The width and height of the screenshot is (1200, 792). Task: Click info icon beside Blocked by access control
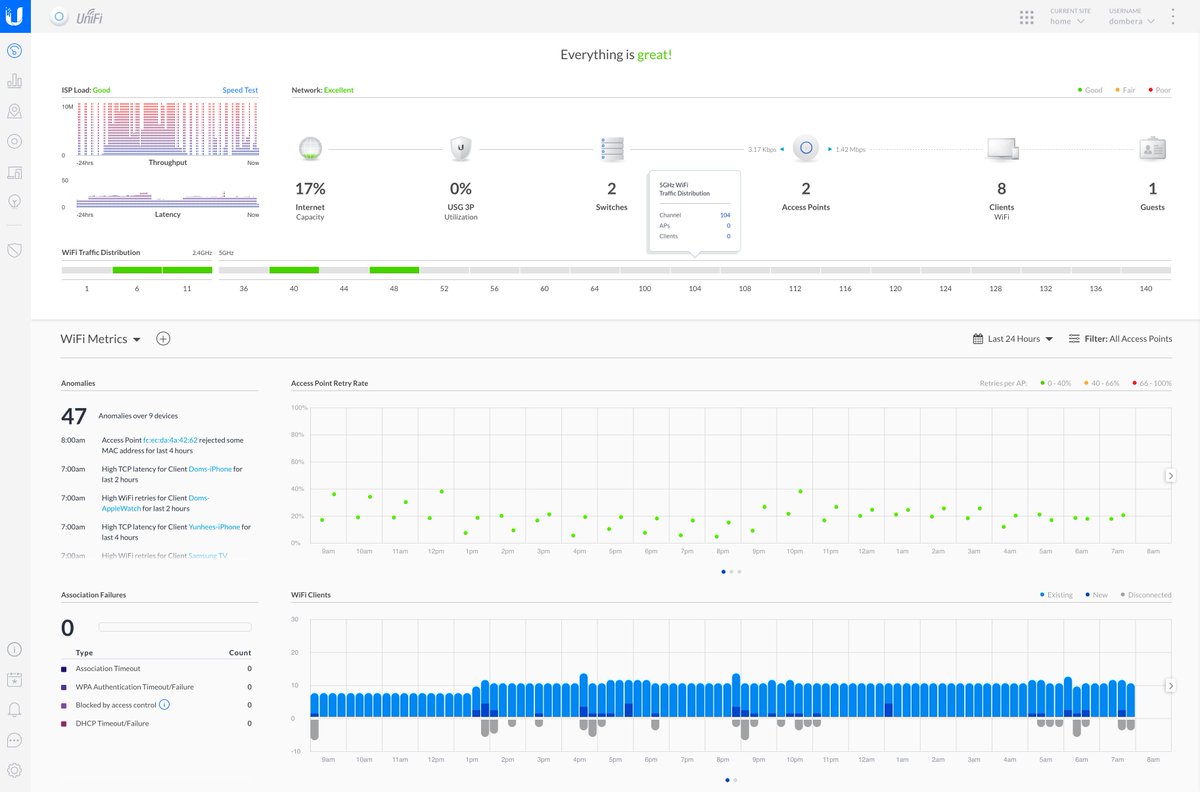[x=165, y=705]
